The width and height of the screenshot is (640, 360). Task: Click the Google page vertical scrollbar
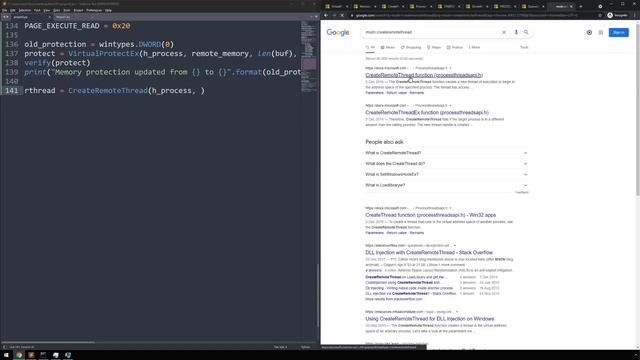[x=638, y=110]
